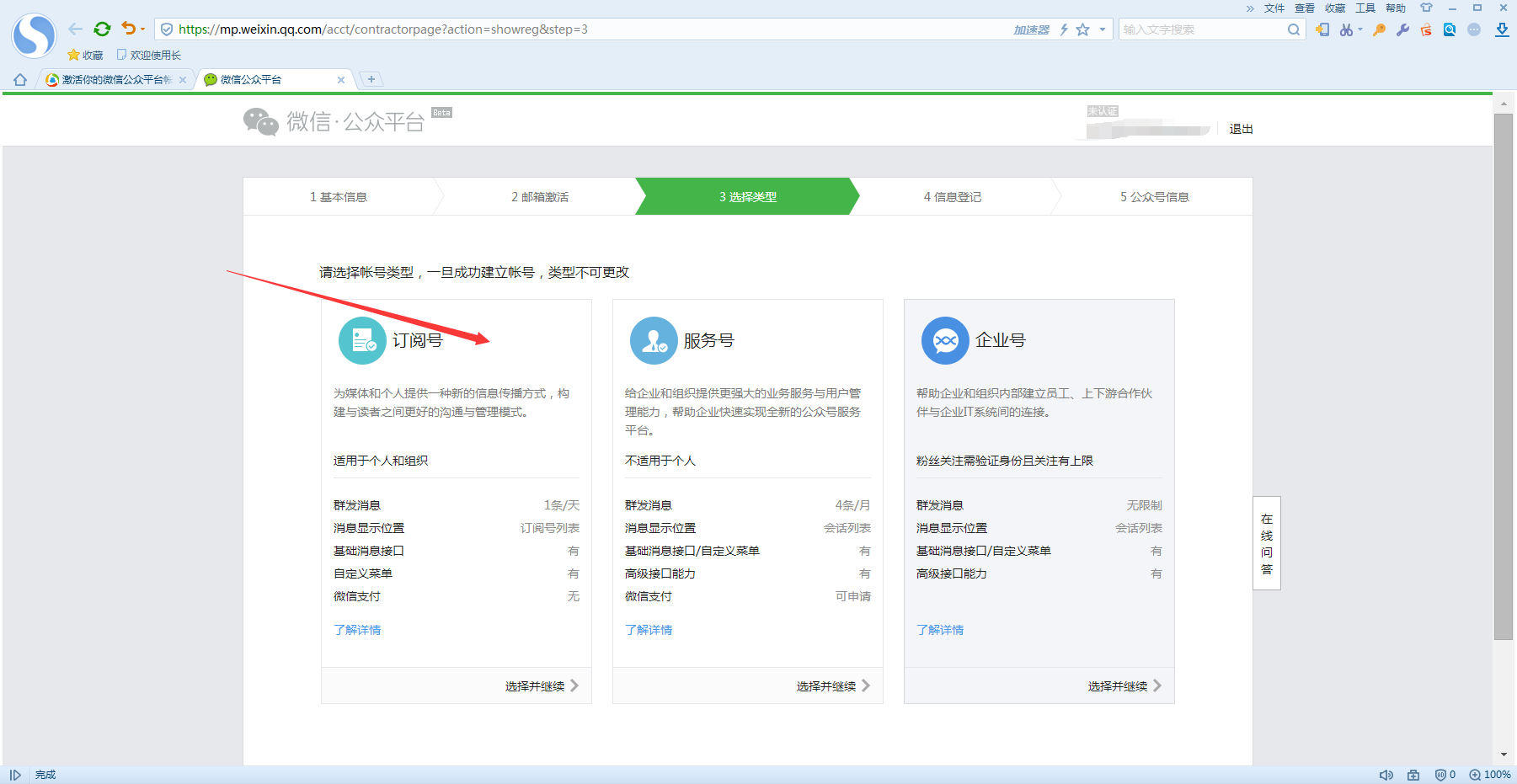
Task: Click the 输入文字搜索 search field
Action: (x=1202, y=29)
